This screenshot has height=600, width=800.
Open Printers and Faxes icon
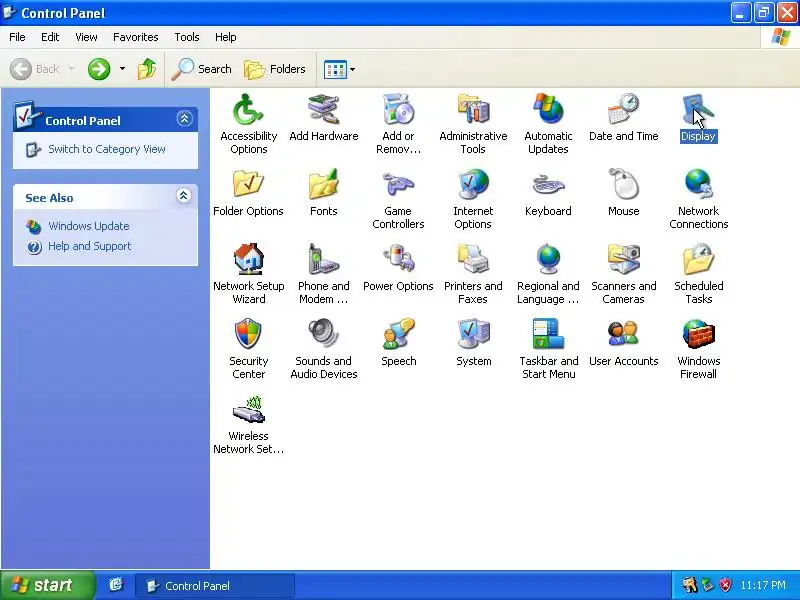[473, 259]
